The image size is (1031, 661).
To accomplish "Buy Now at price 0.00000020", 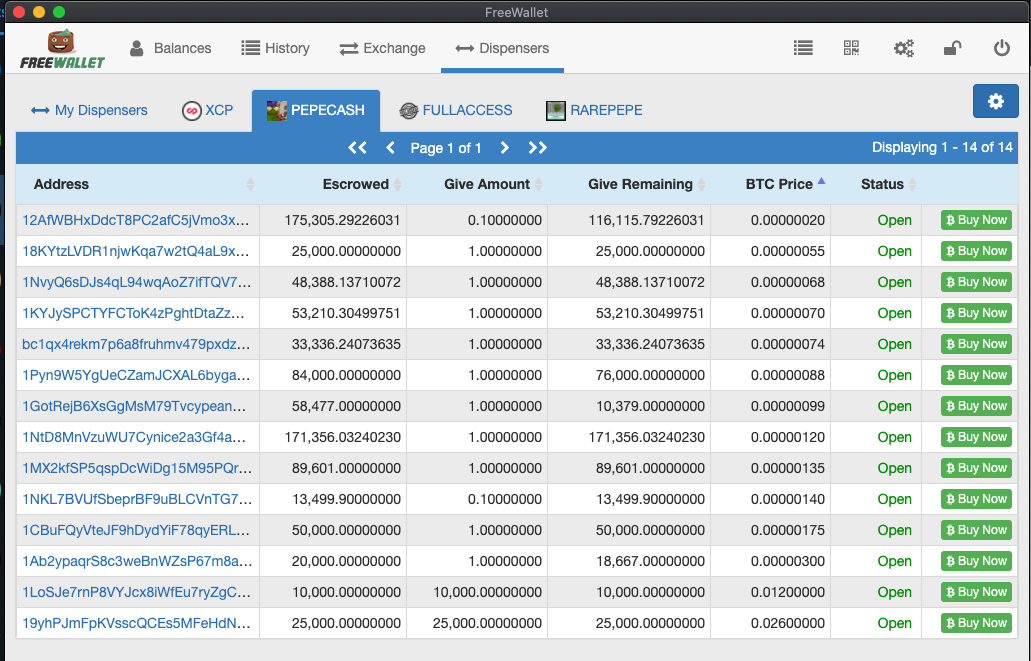I will (x=976, y=220).
